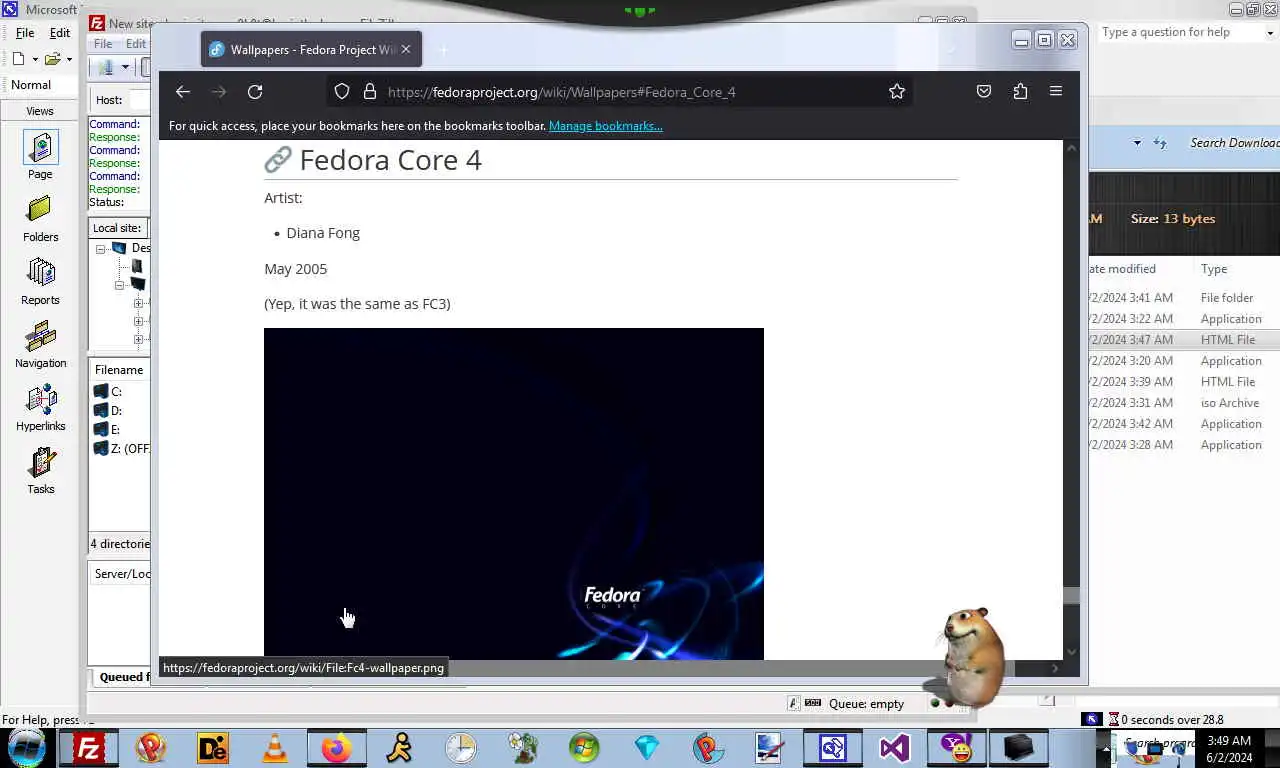Open the Normal style combo box in FrontPage

tap(42, 85)
